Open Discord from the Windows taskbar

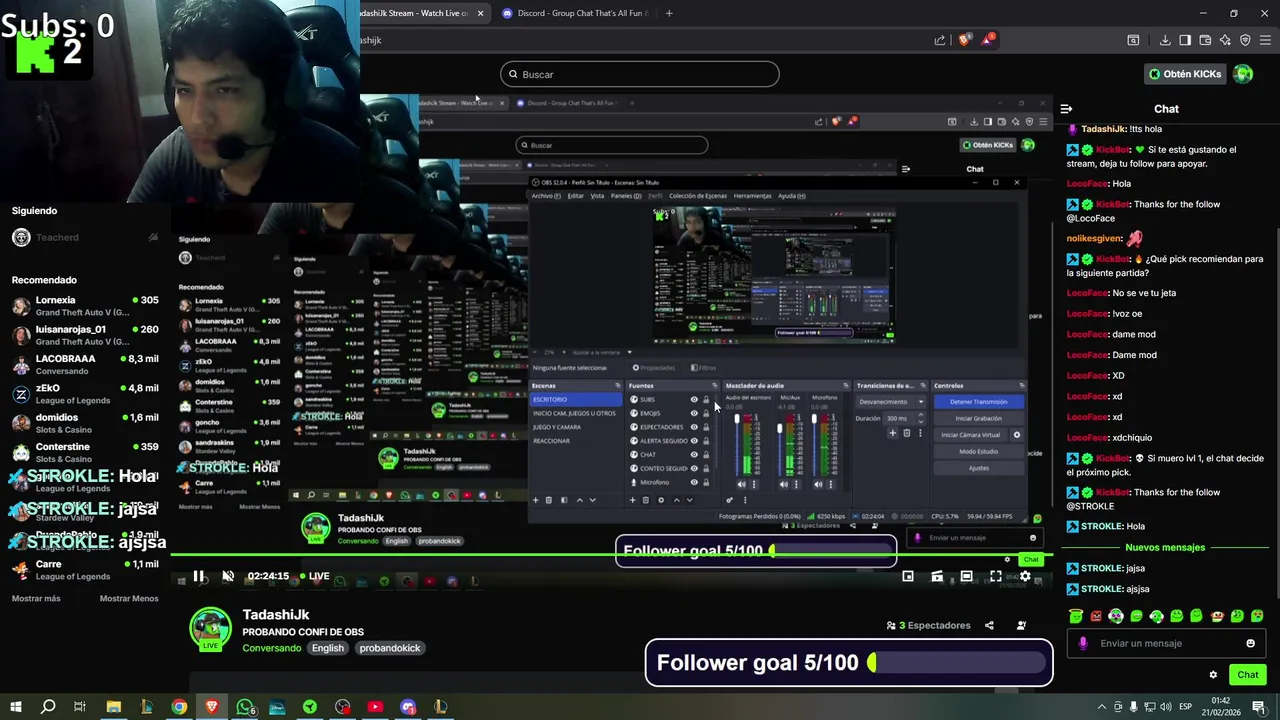click(x=408, y=707)
